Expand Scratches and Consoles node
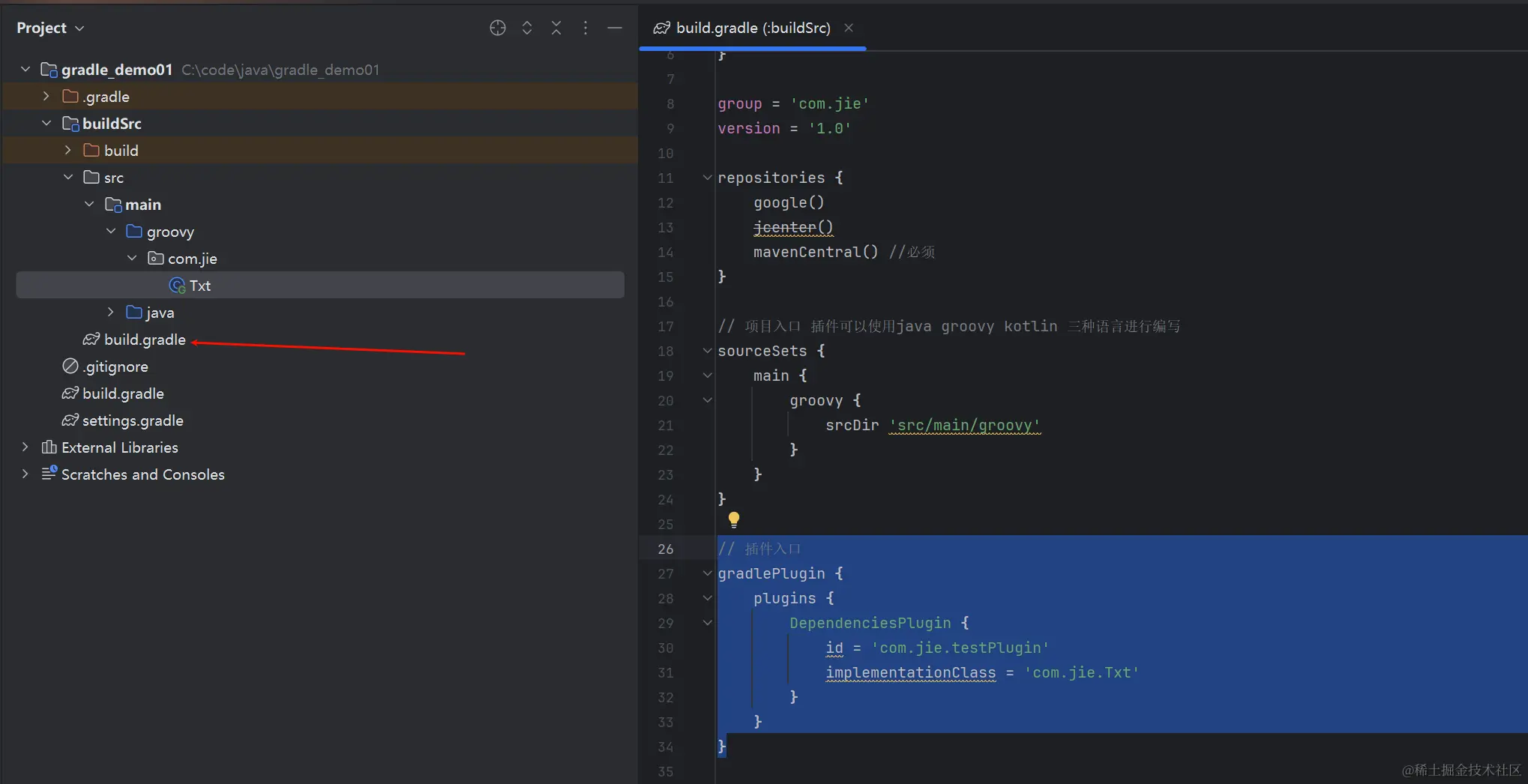Screen dimensions: 1528x784 pyautogui.click(x=25, y=474)
